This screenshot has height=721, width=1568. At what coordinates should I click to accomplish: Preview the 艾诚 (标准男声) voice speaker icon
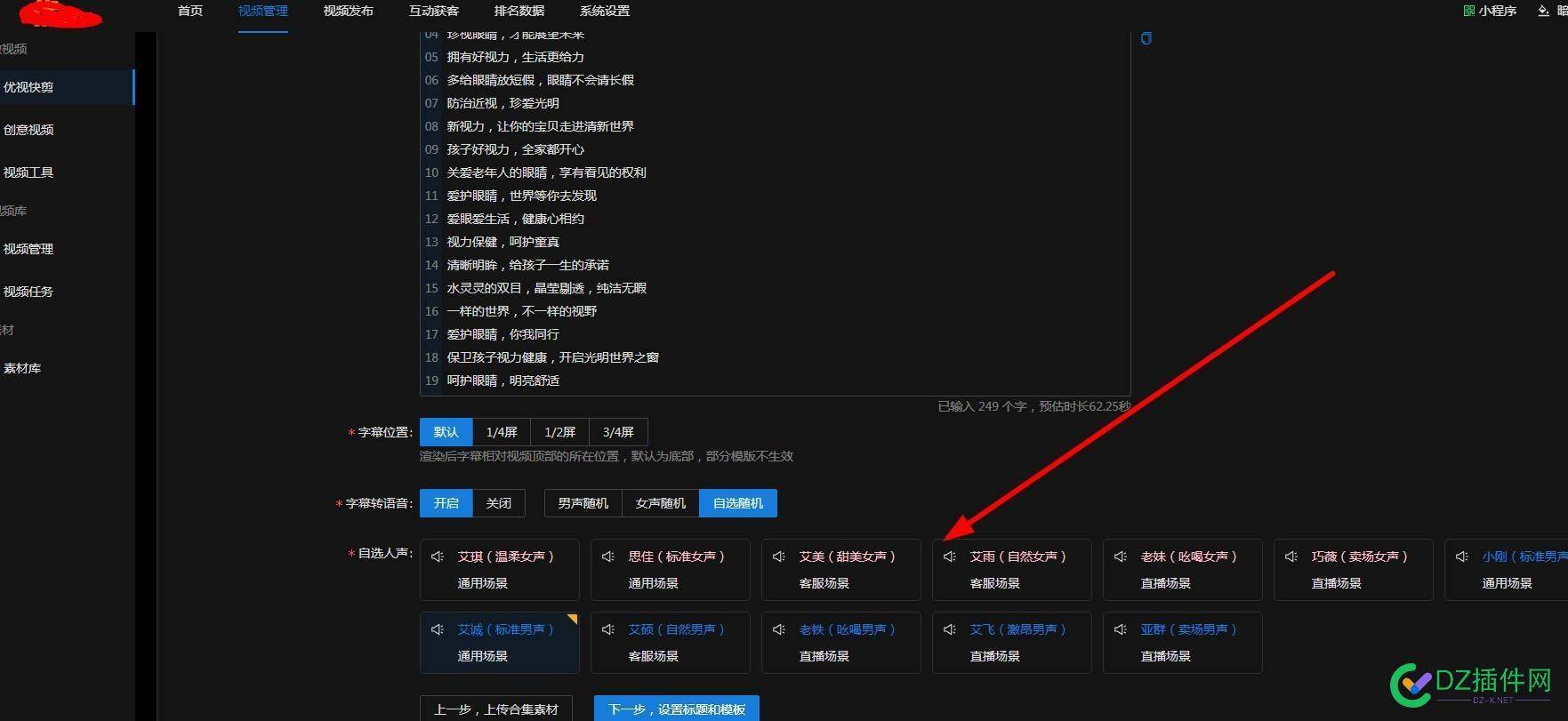click(438, 629)
